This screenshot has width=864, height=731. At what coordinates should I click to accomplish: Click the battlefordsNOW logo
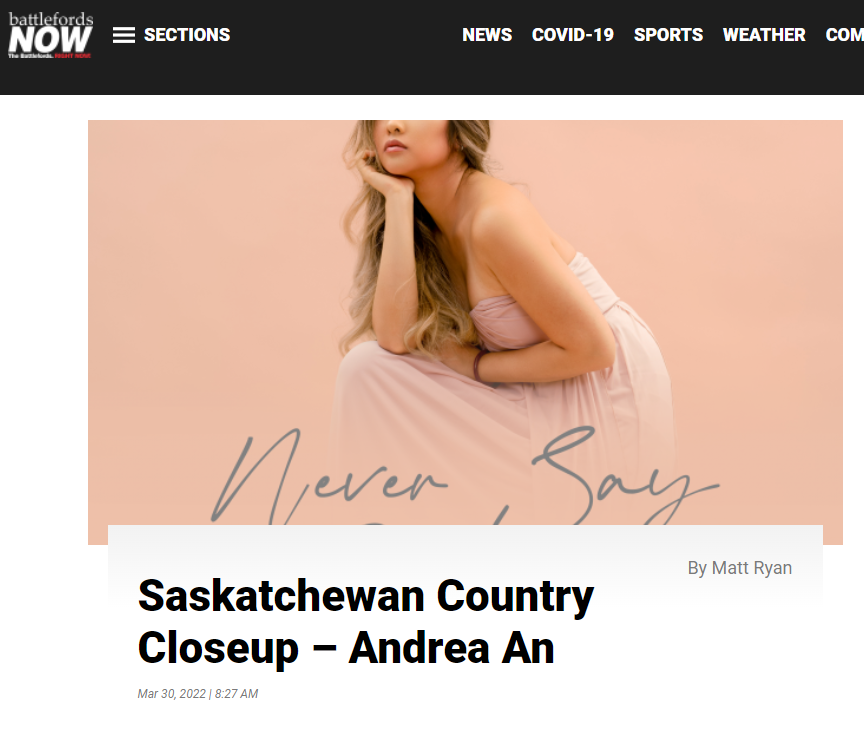50,35
